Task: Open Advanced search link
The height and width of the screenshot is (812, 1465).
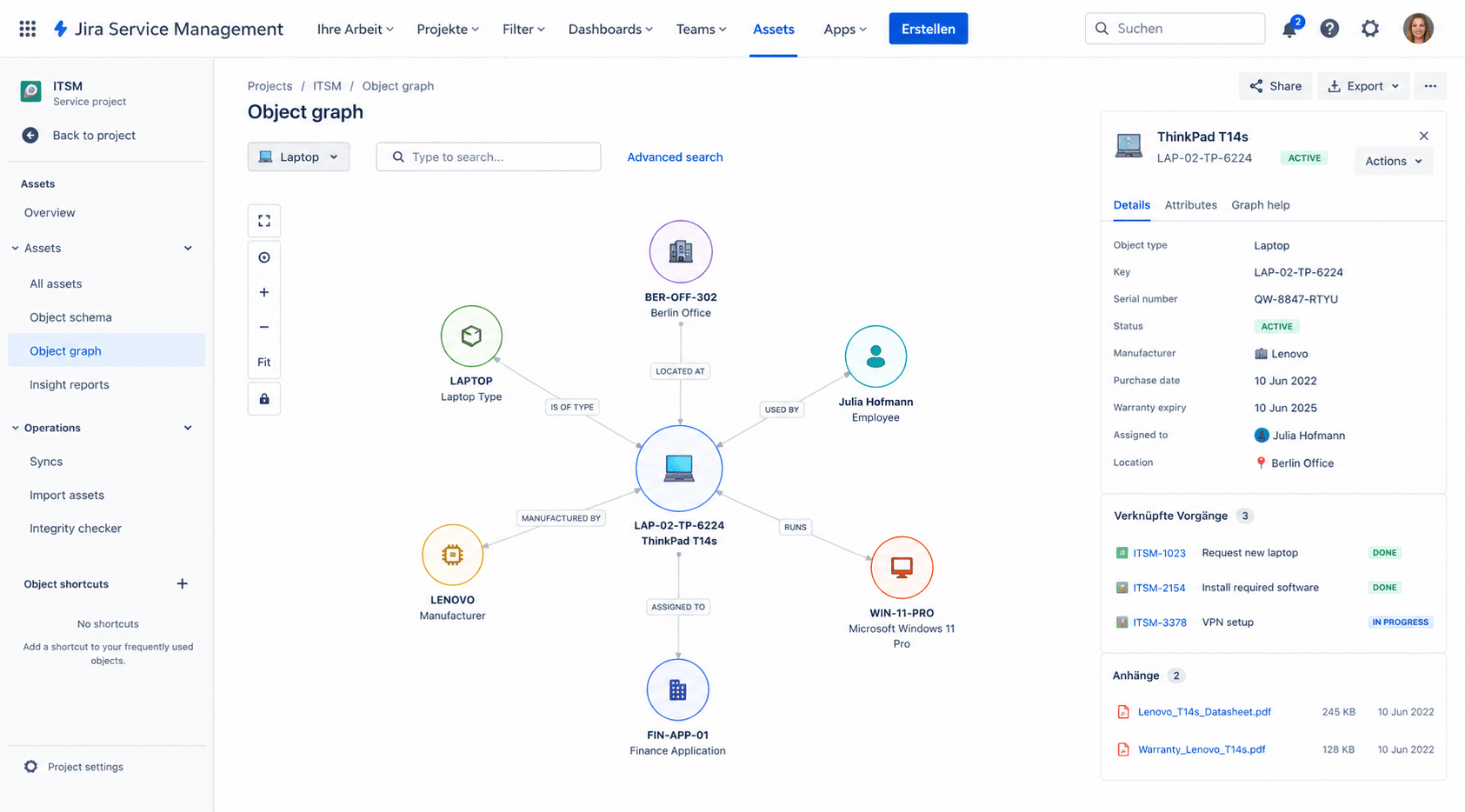Action: (675, 157)
